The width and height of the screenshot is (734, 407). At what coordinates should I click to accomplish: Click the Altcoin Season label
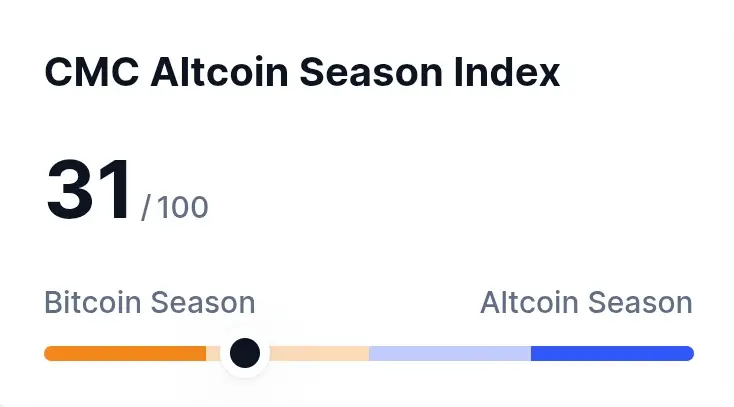(x=586, y=302)
